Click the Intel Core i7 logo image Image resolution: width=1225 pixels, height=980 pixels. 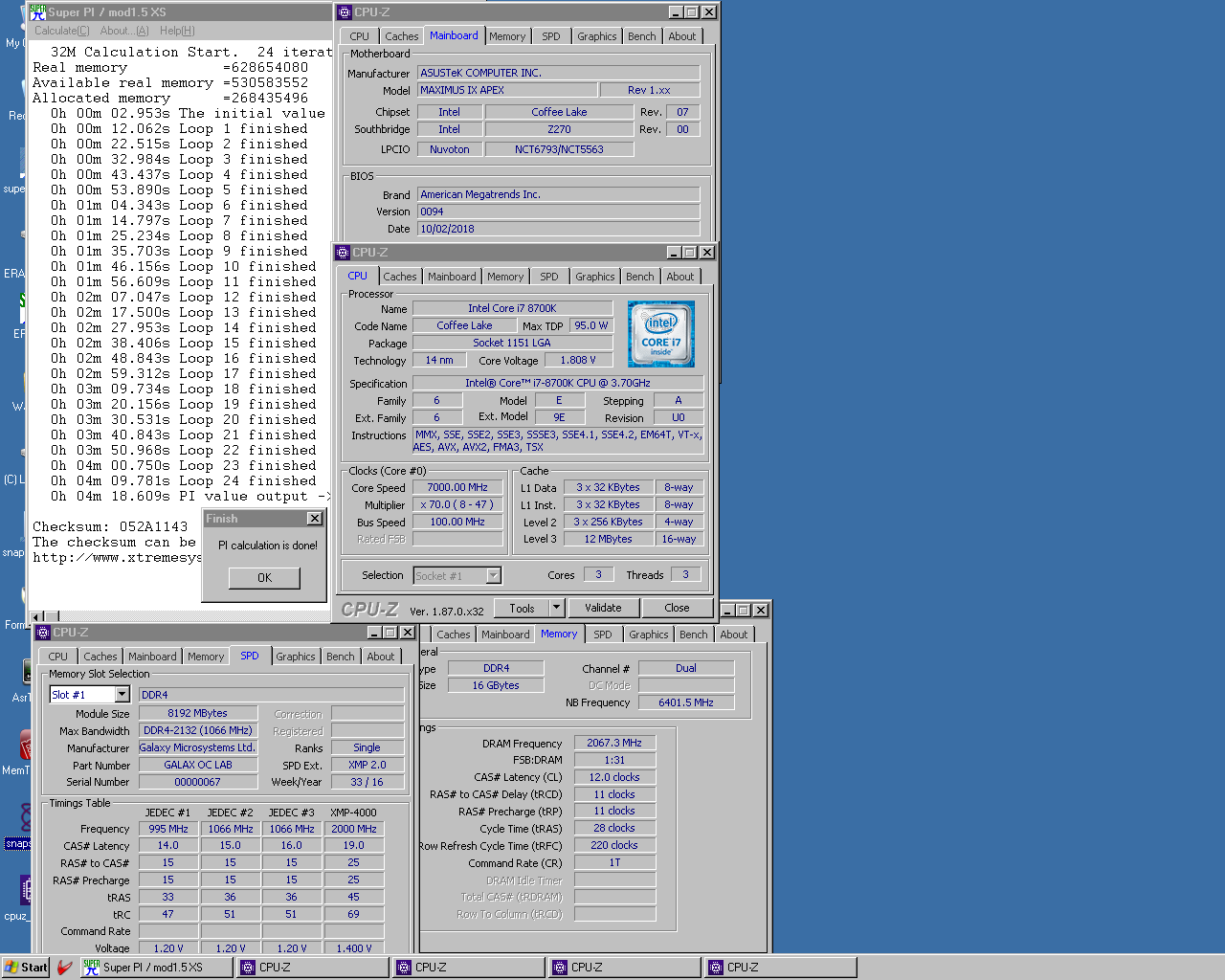pos(661,334)
